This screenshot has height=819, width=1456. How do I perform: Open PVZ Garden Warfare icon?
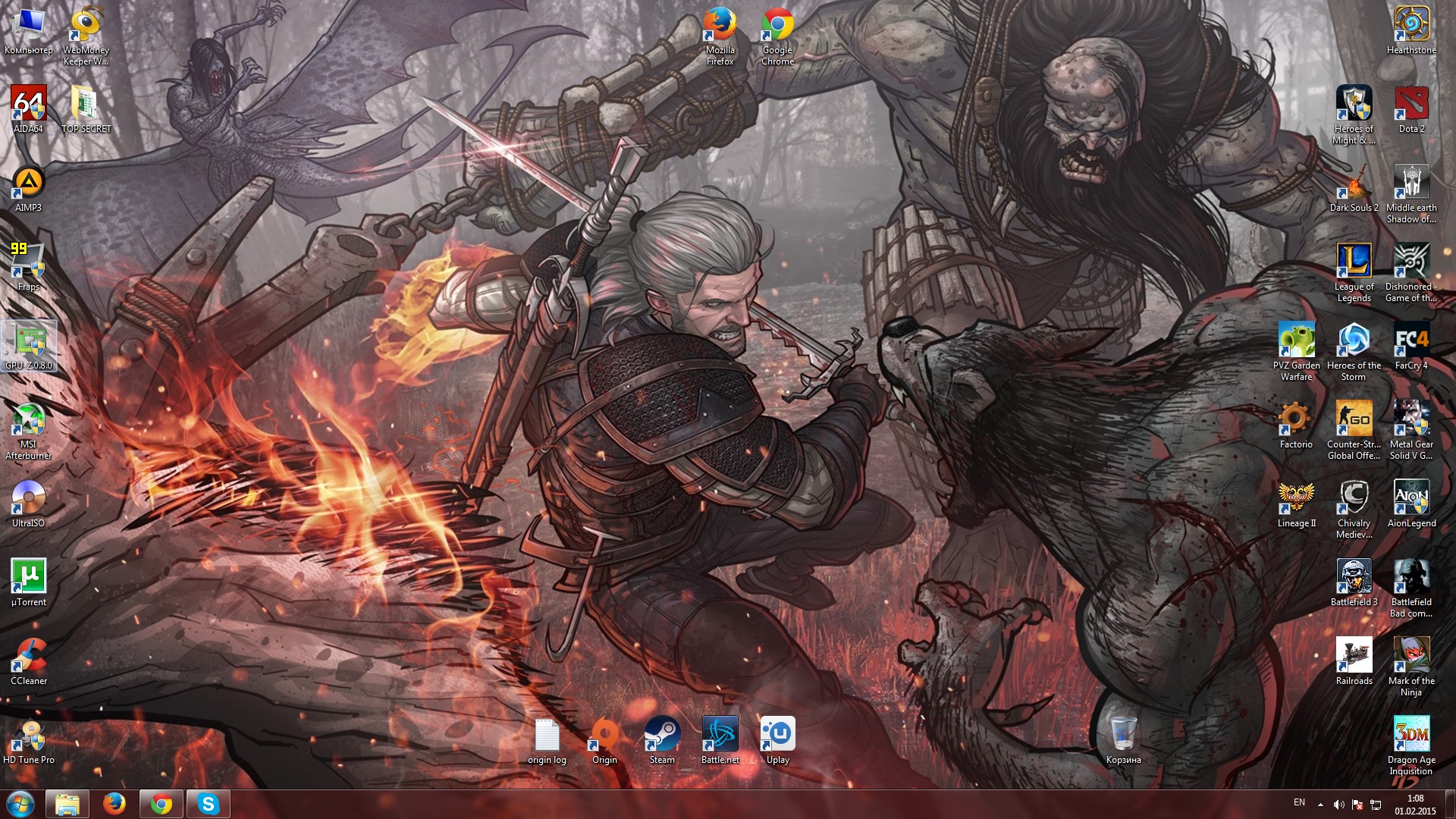(1297, 352)
